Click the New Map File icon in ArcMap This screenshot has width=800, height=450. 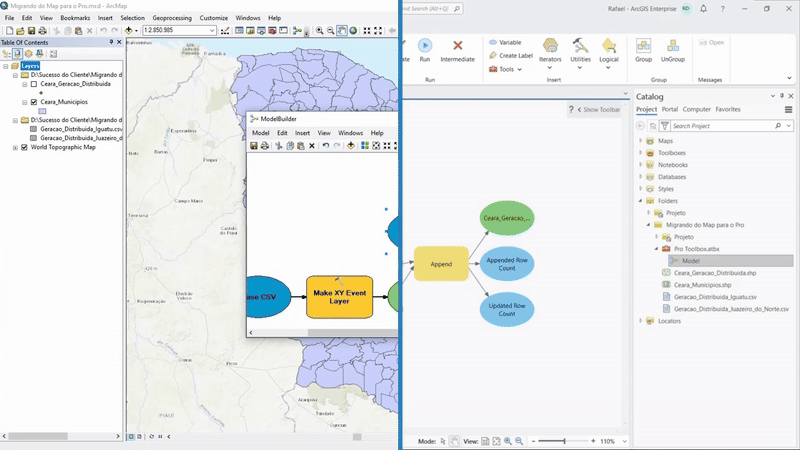[9, 31]
